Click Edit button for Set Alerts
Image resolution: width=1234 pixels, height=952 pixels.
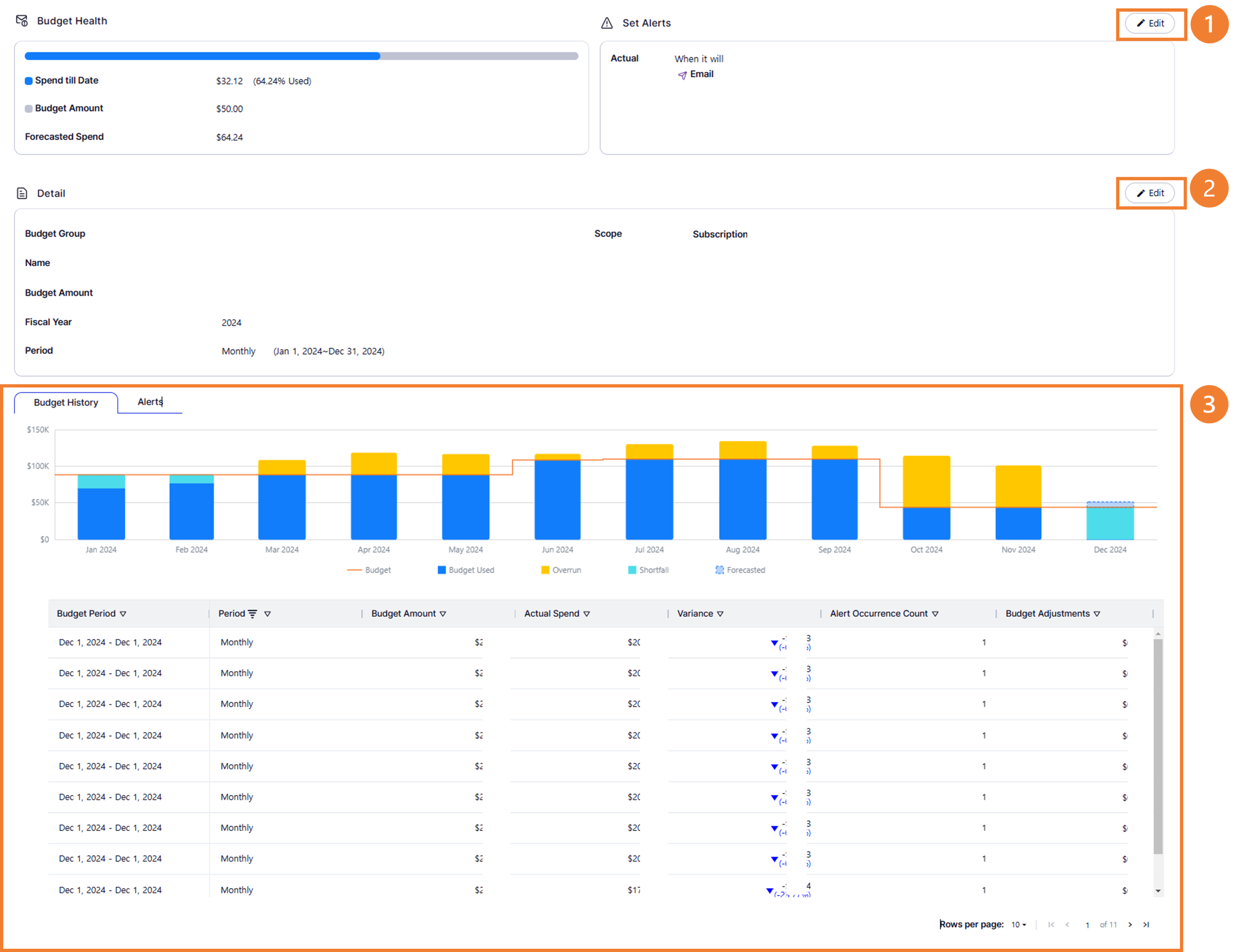(1150, 23)
